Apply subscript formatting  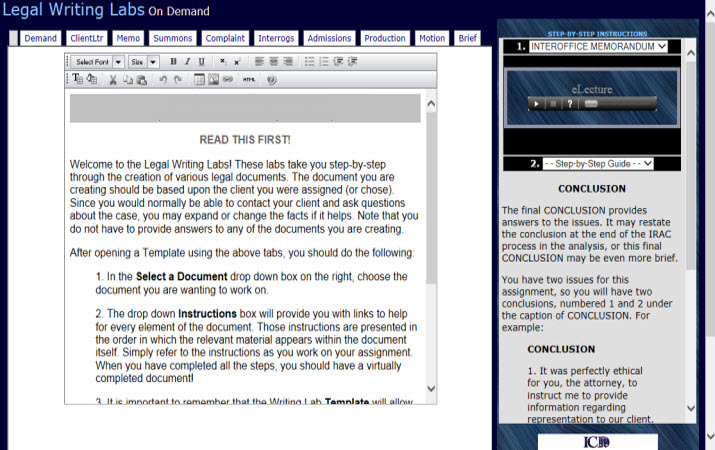pos(223,62)
